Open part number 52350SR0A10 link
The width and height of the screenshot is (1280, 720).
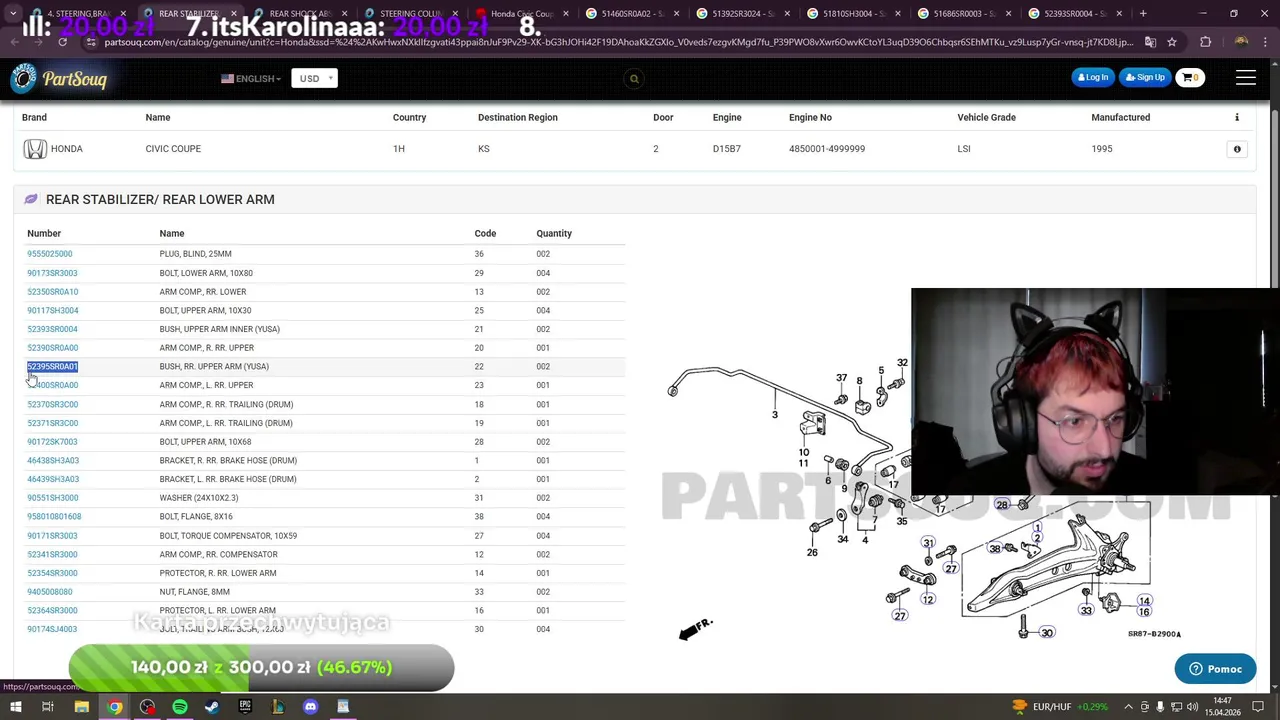click(52, 292)
